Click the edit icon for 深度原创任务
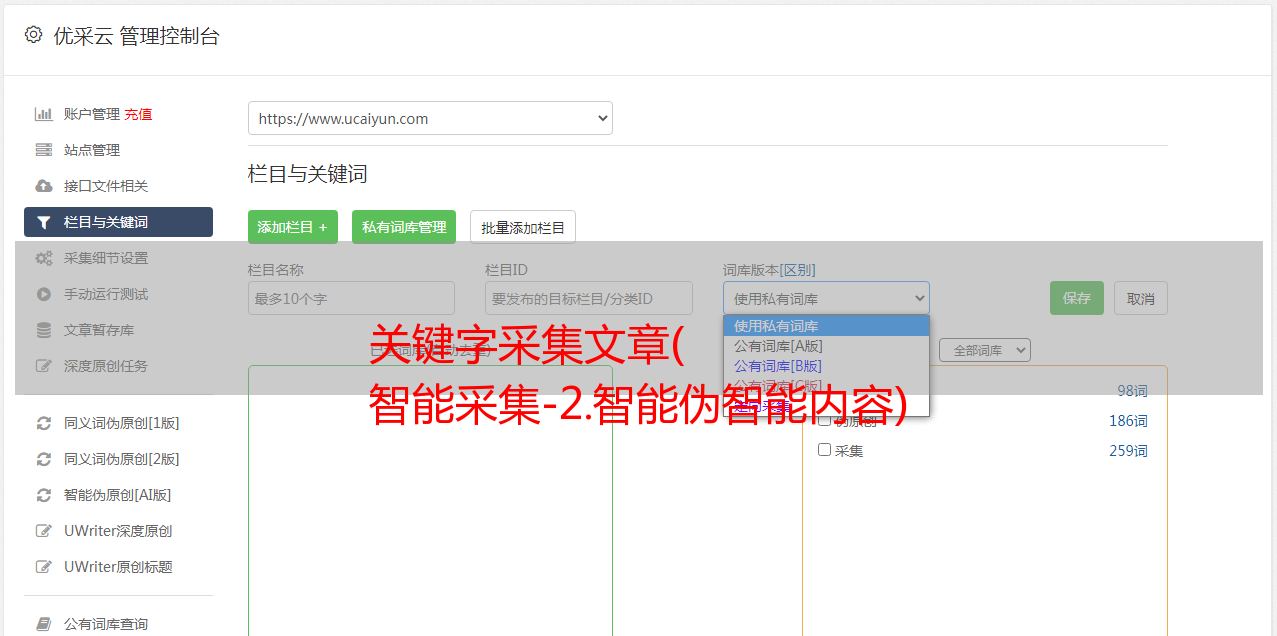 tap(44, 366)
